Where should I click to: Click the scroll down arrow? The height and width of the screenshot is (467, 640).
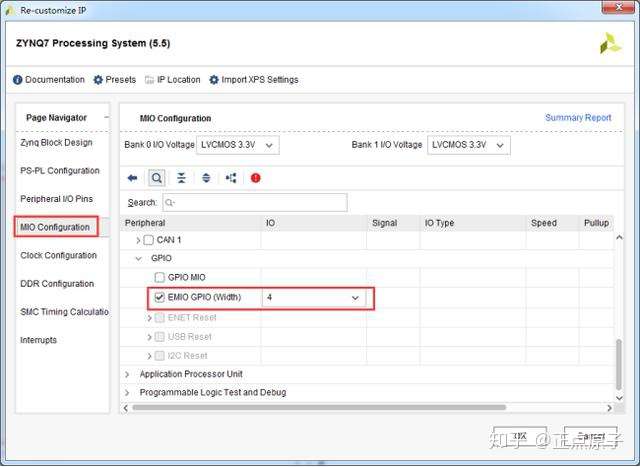(x=619, y=398)
